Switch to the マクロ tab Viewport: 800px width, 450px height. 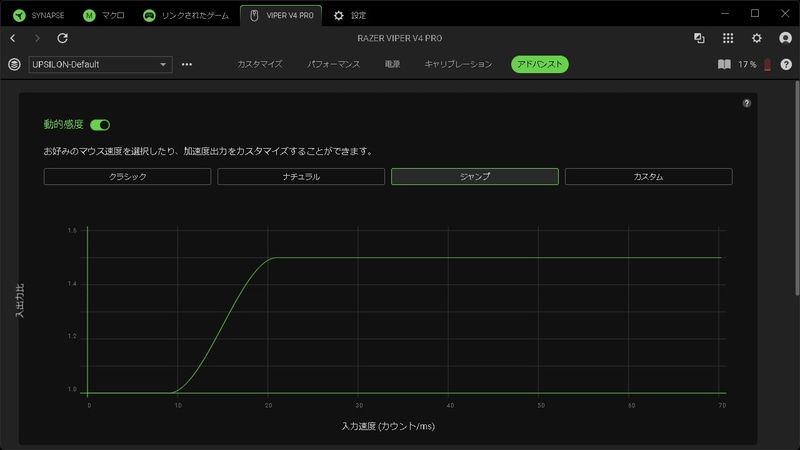[104, 15]
